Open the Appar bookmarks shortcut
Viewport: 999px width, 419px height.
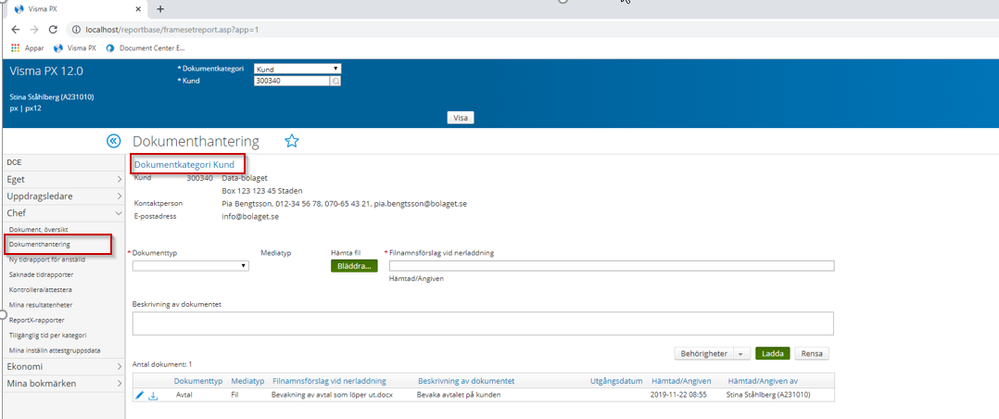click(28, 48)
